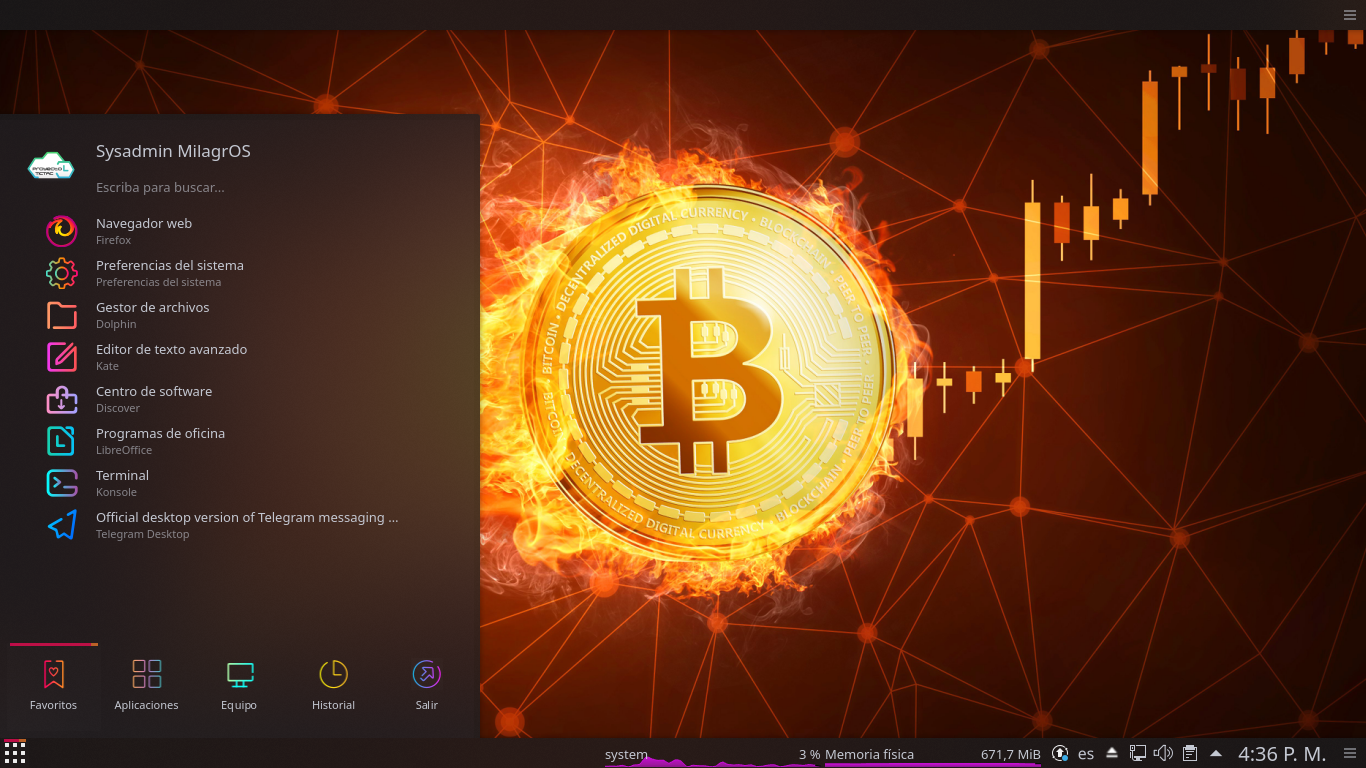Select the Salir tab
The height and width of the screenshot is (768, 1366).
click(x=427, y=685)
